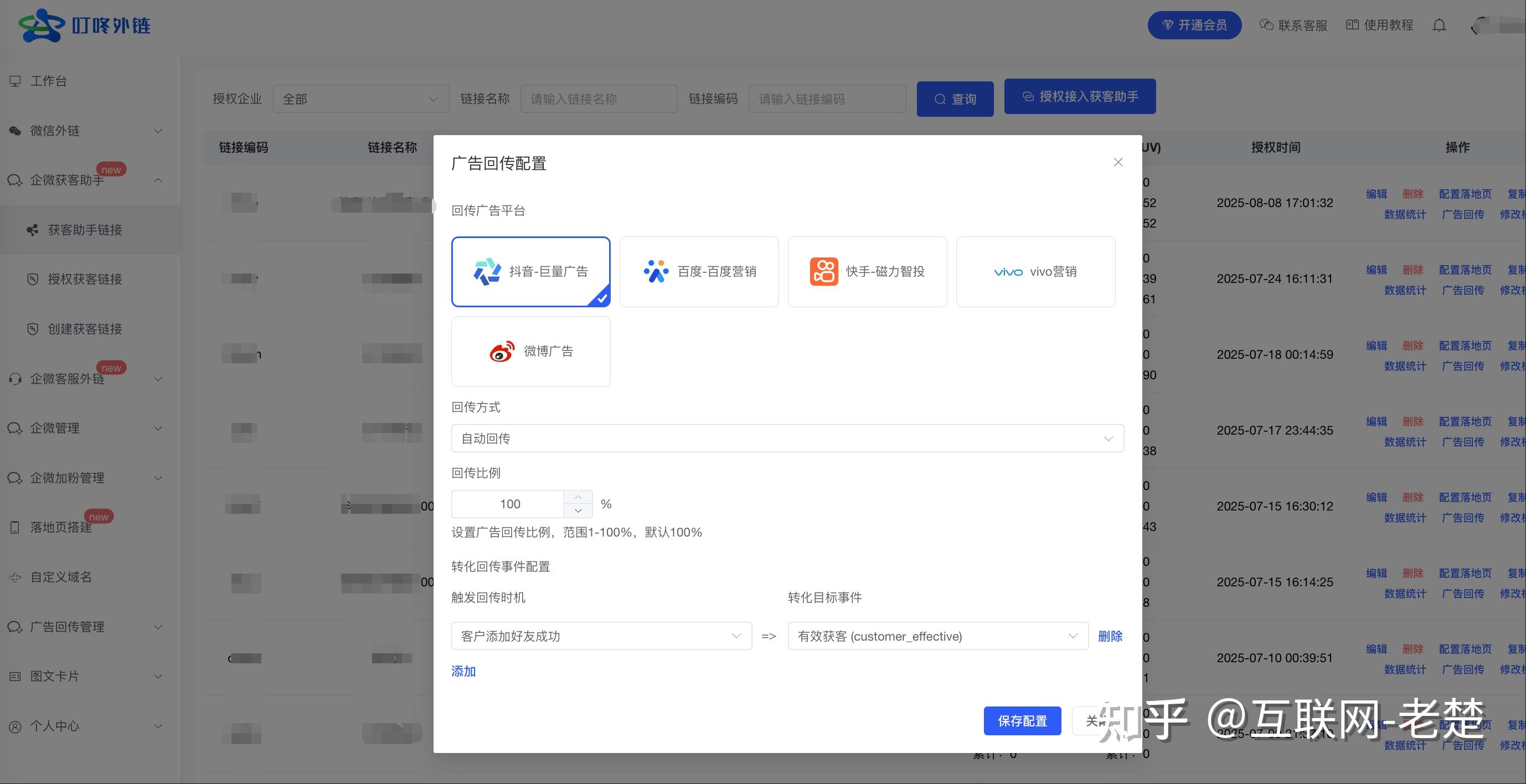
Task: Click 广告回传 in the 2025-07-15 16:30:12 row
Action: point(1463,518)
